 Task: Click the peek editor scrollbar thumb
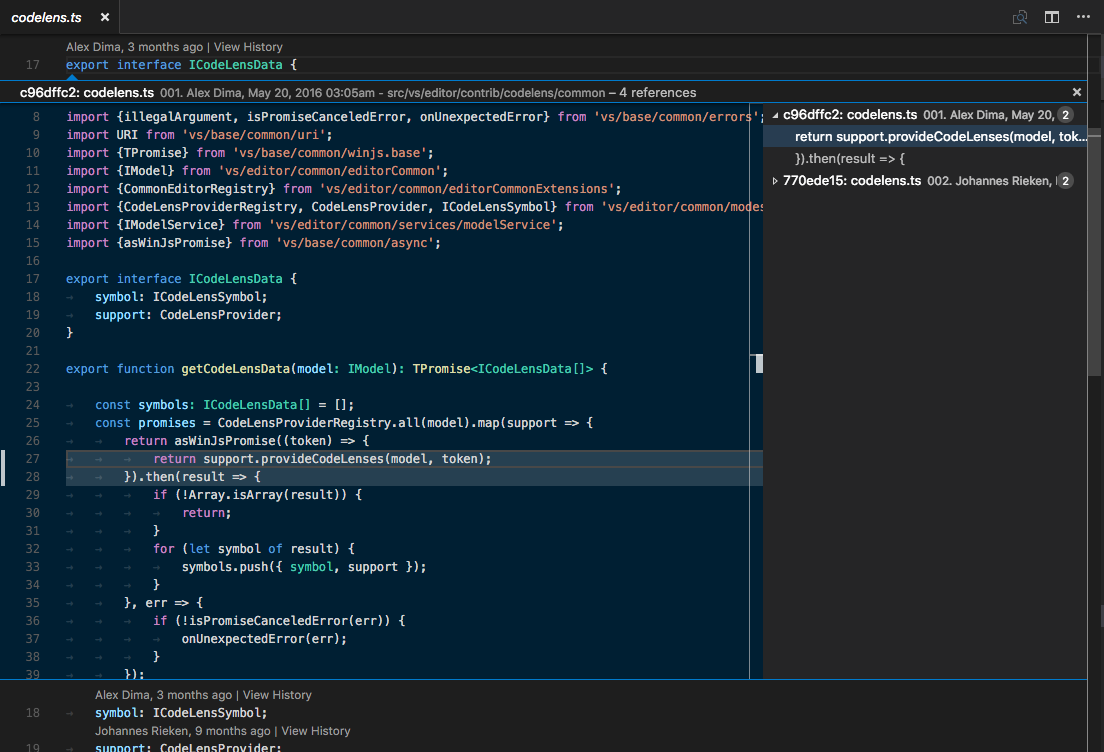(x=759, y=363)
